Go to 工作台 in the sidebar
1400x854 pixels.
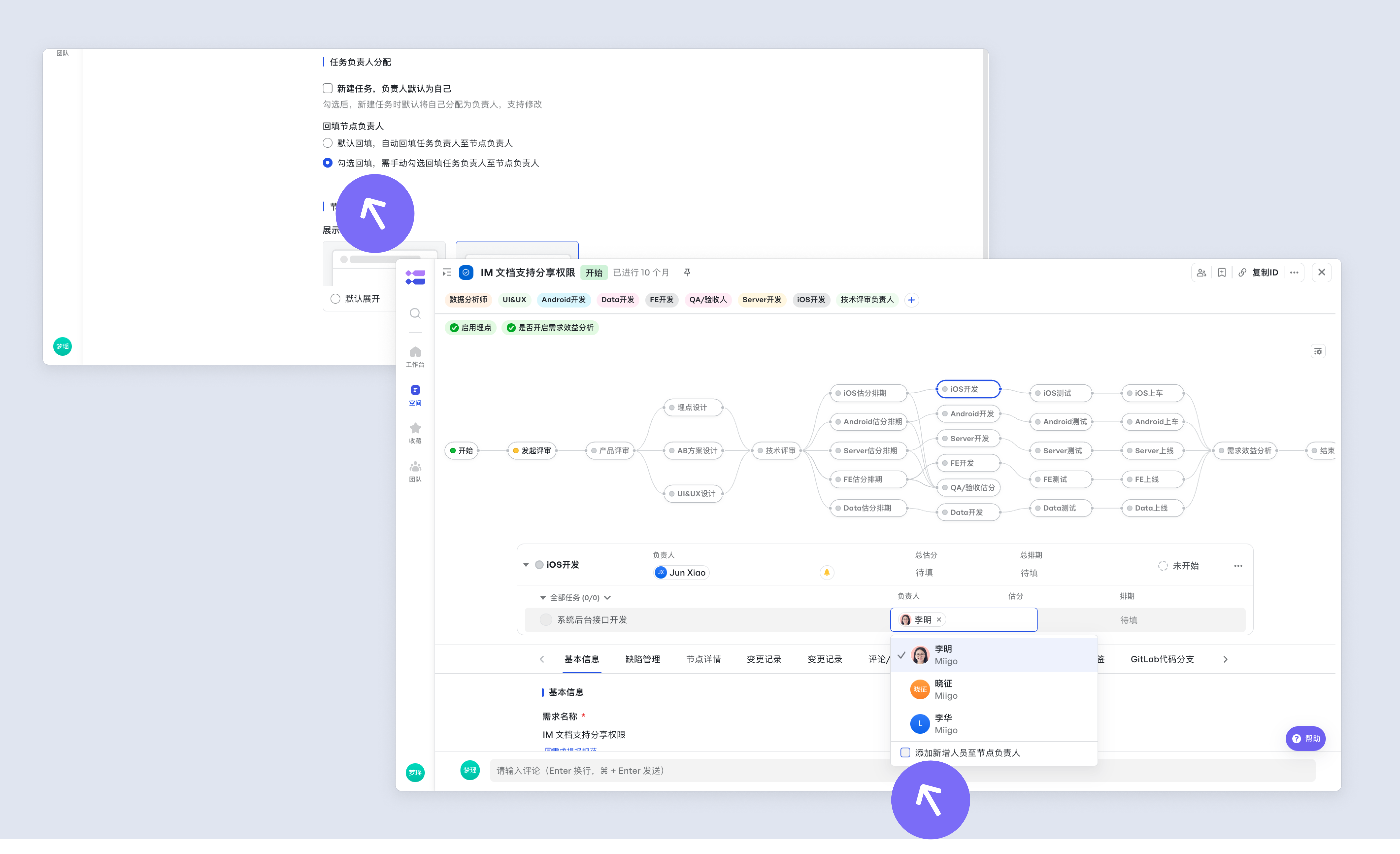point(415,357)
